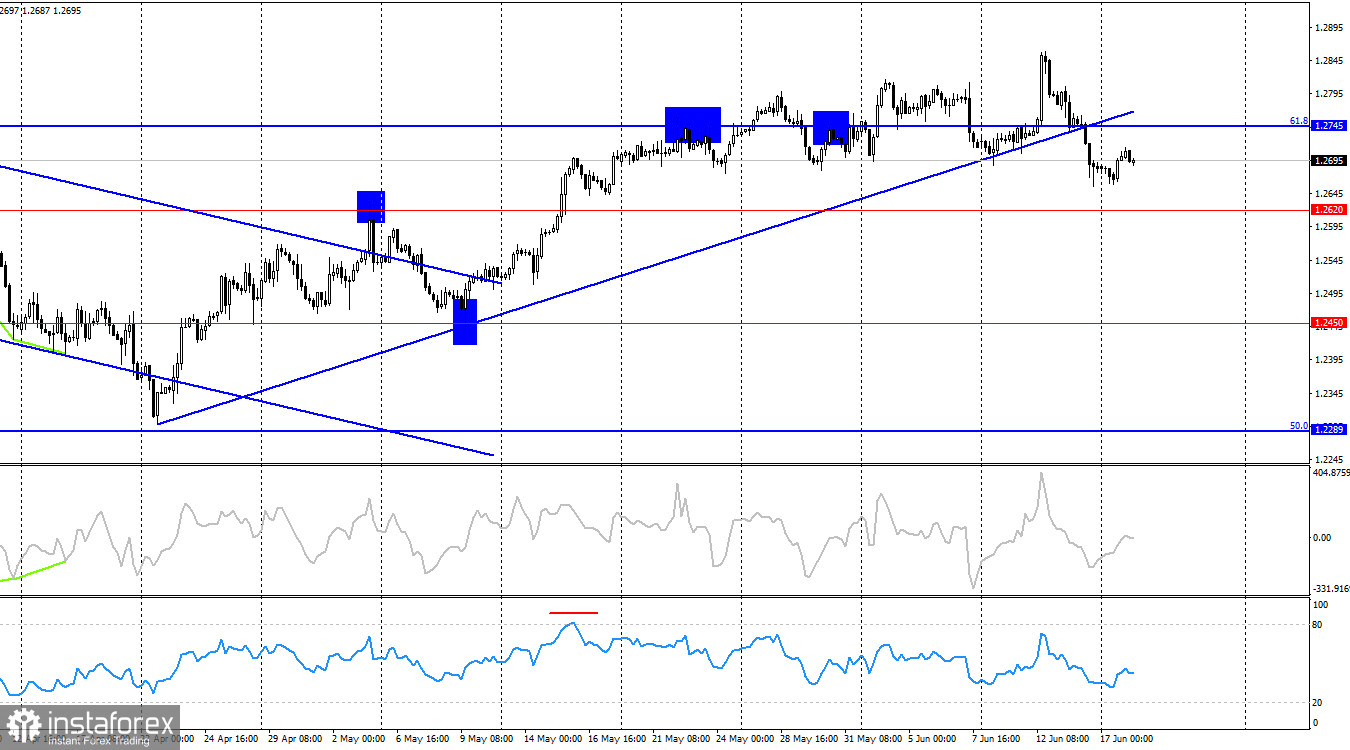Select the blue rectangle on the 1.2620 line
The image size is (1350, 750).
coord(371,206)
